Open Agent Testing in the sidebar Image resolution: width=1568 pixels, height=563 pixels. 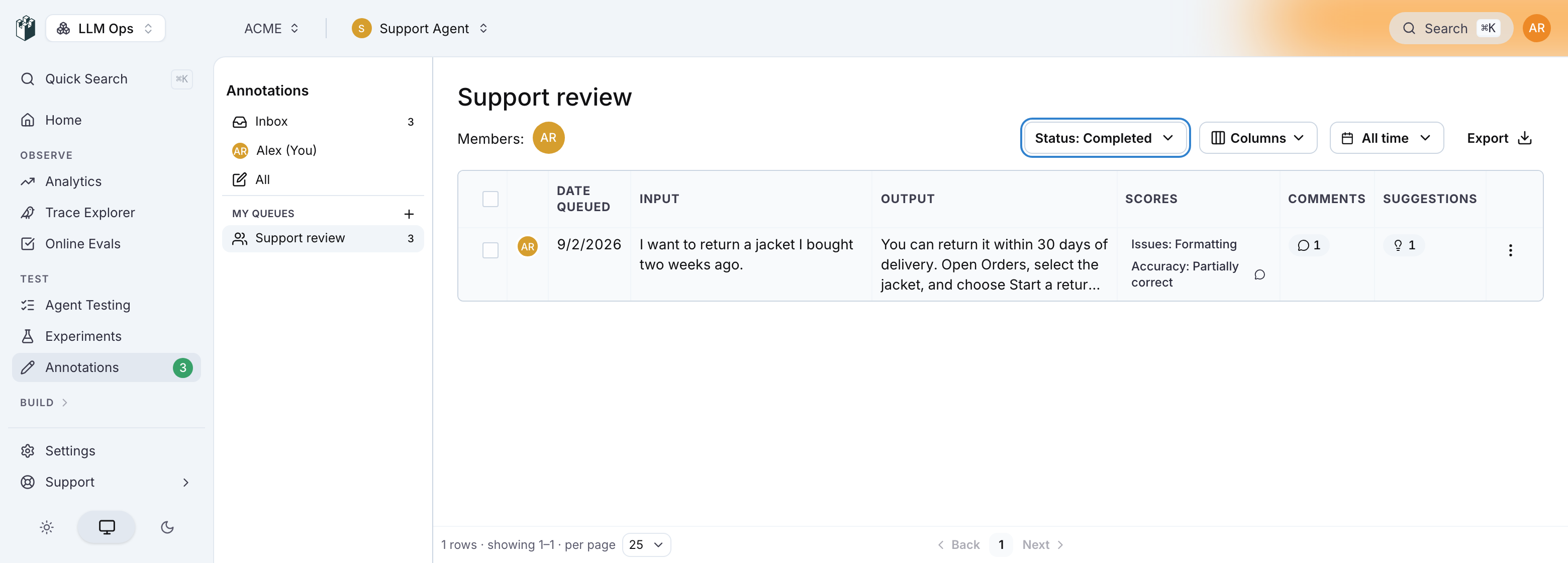click(107, 305)
